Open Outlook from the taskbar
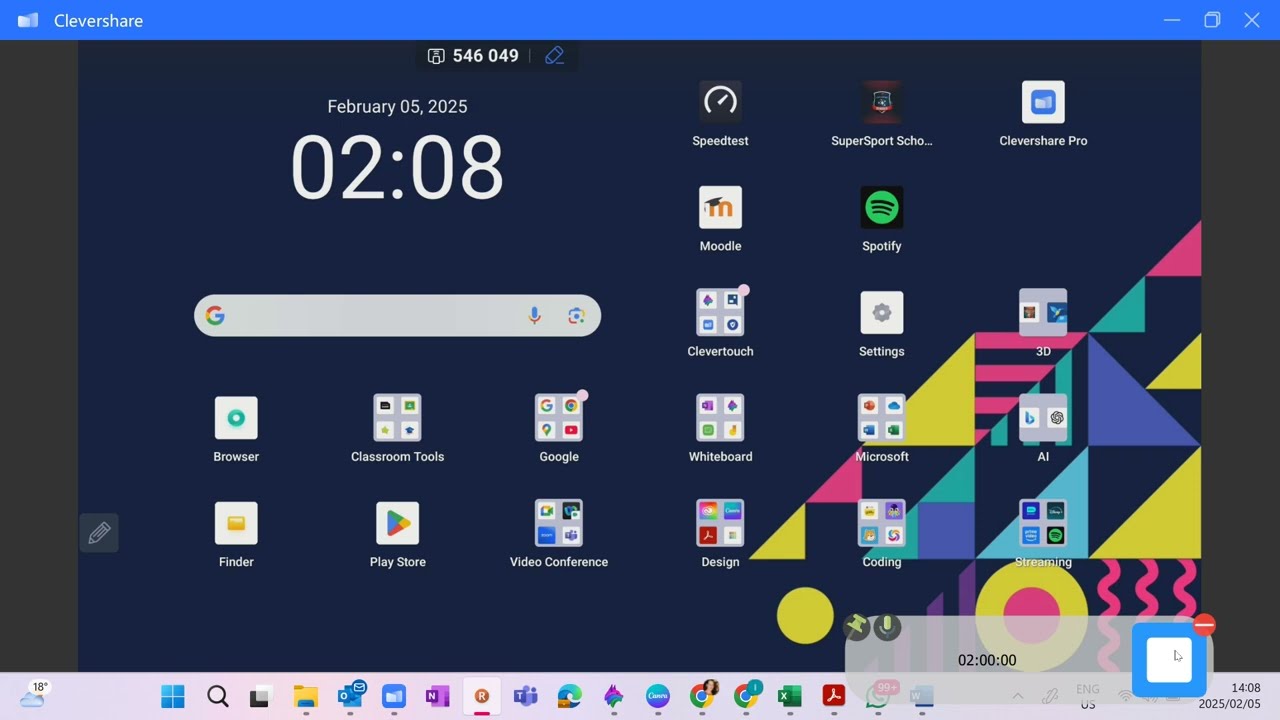1280x720 pixels. [350, 695]
